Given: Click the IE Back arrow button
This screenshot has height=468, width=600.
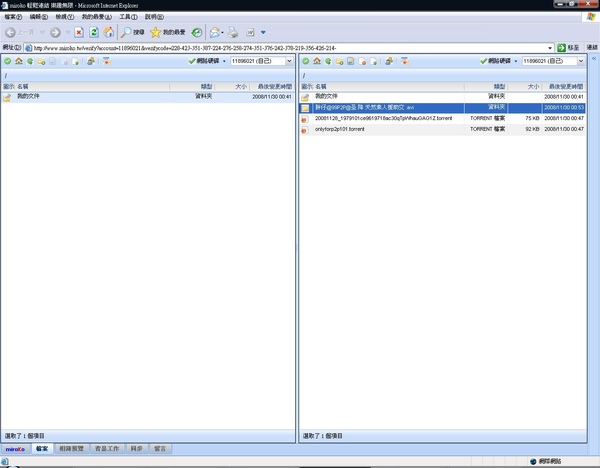Looking at the screenshot, I should click(x=10, y=33).
